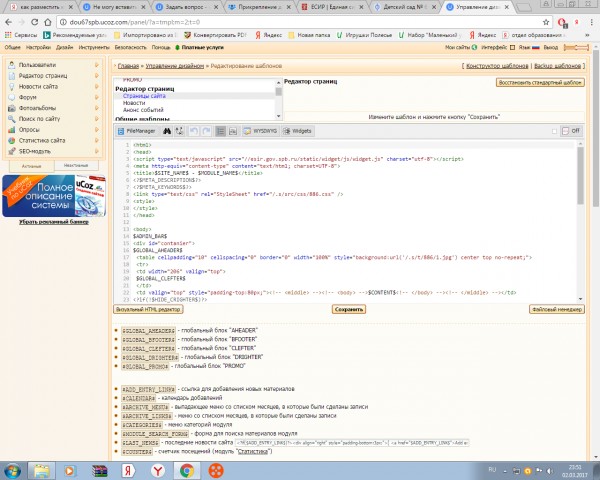Viewport: 600px width, 480px height.
Task: Click the undo arrow in editor toolbar
Action: pos(194,131)
